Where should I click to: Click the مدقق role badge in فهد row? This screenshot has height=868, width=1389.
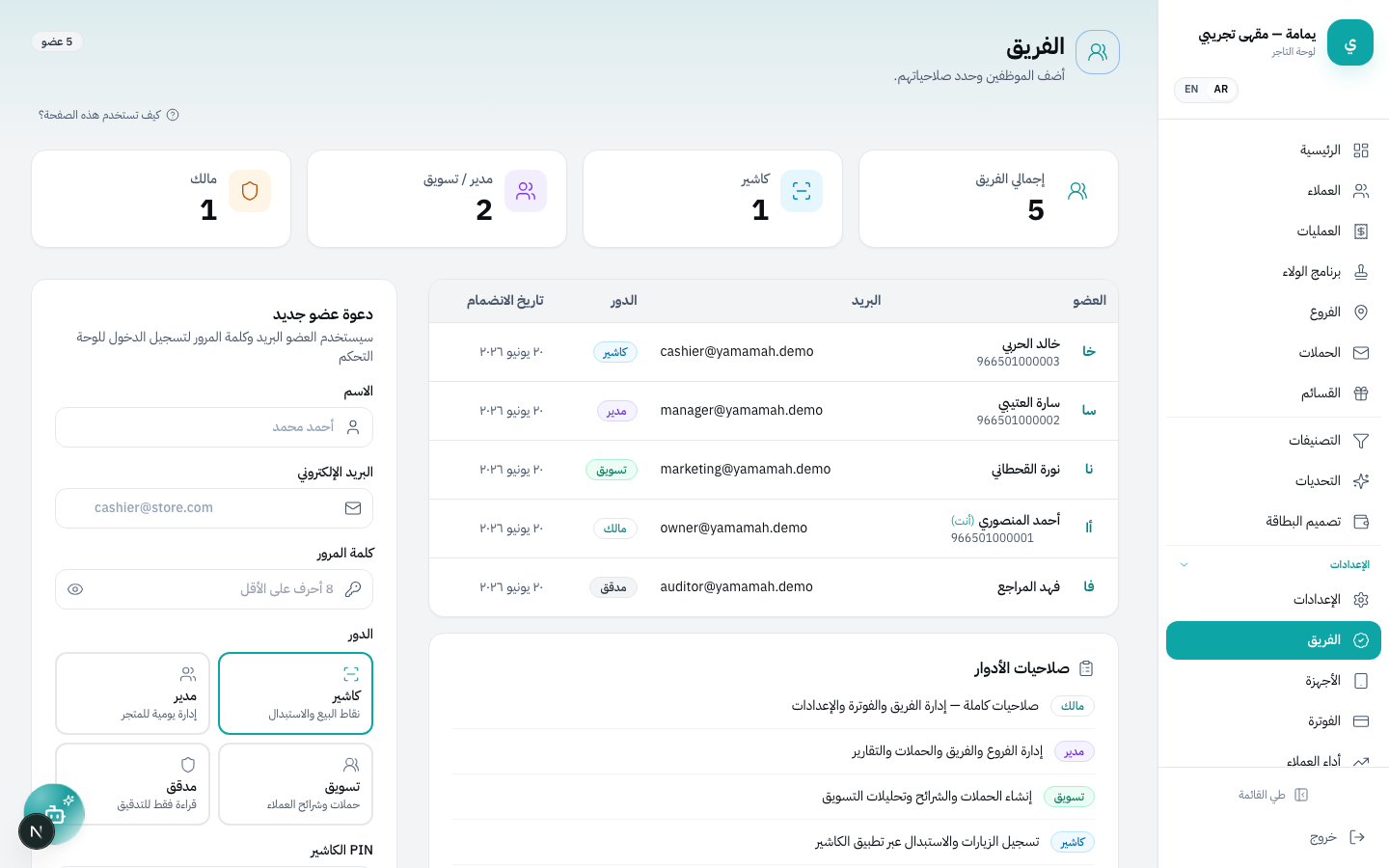click(x=613, y=587)
